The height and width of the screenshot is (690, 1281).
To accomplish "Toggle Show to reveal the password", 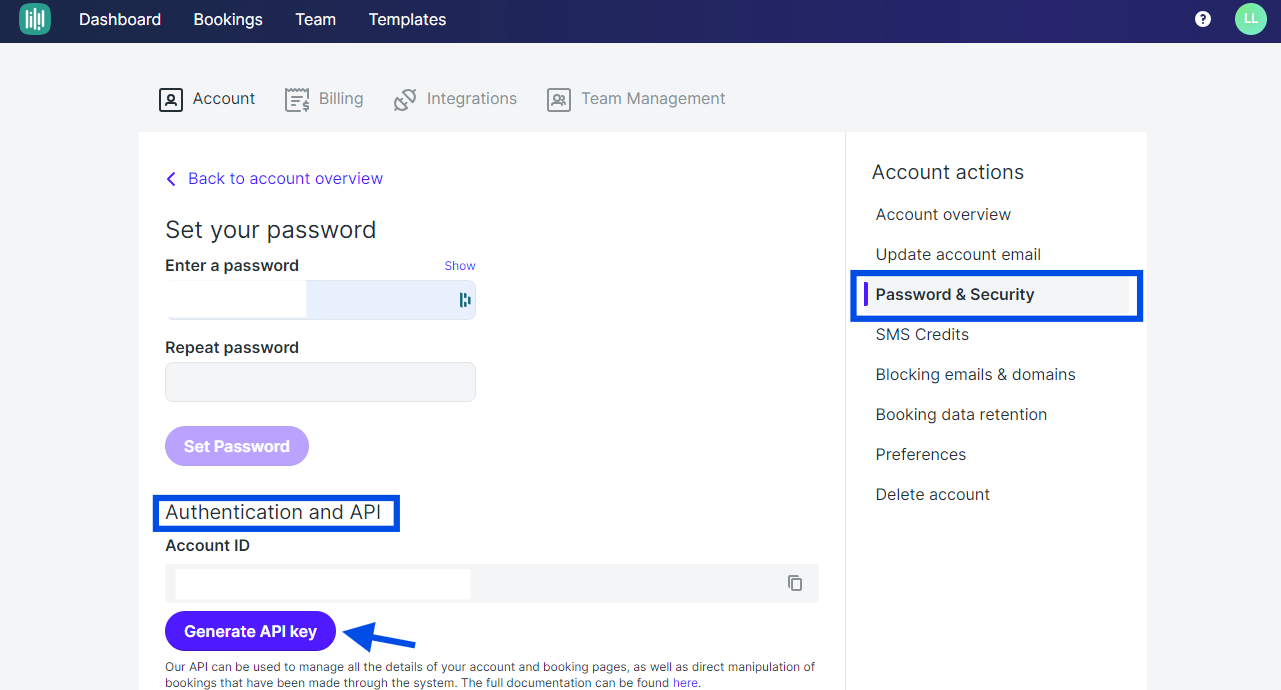I will click(459, 265).
